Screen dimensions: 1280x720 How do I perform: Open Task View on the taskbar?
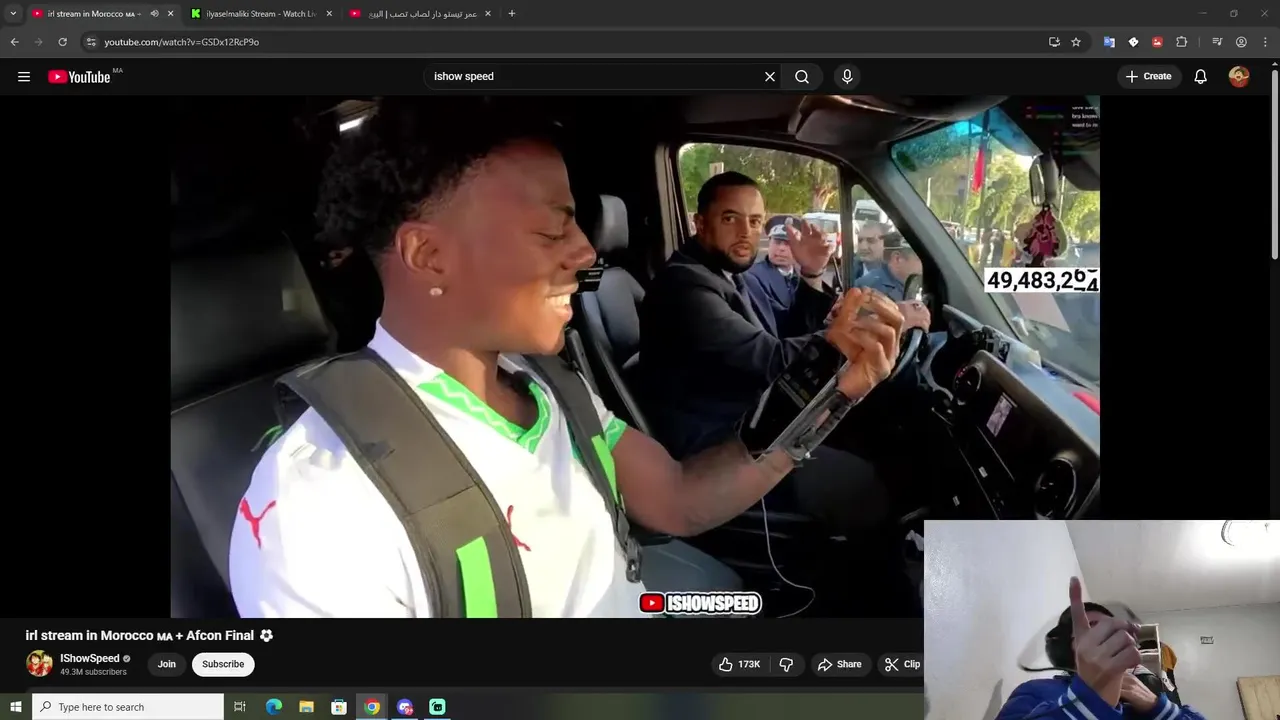pyautogui.click(x=240, y=707)
